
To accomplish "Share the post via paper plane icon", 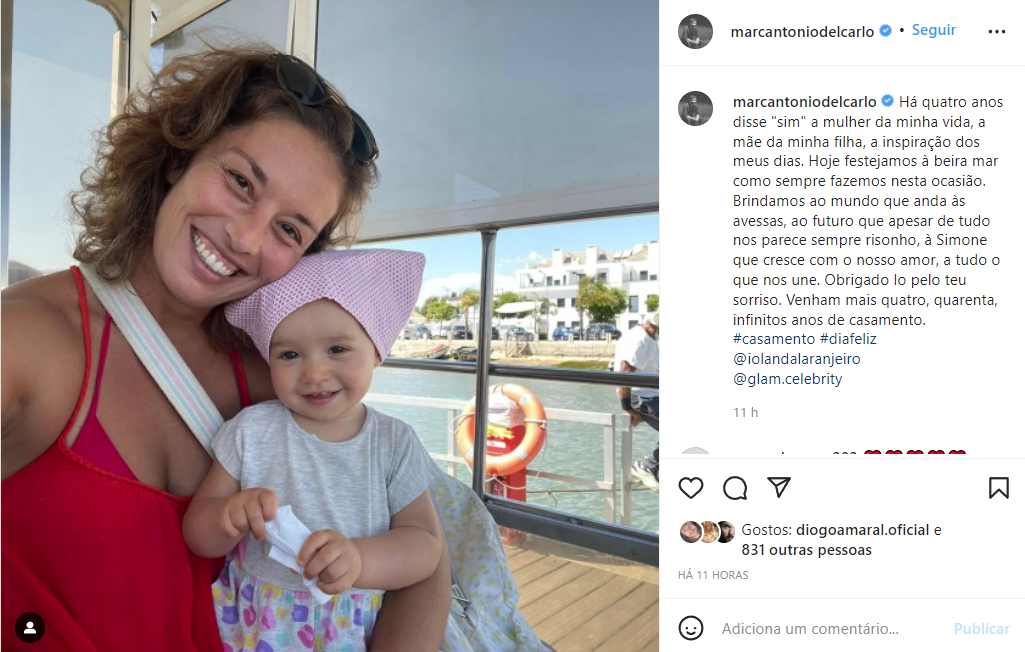I will (779, 487).
